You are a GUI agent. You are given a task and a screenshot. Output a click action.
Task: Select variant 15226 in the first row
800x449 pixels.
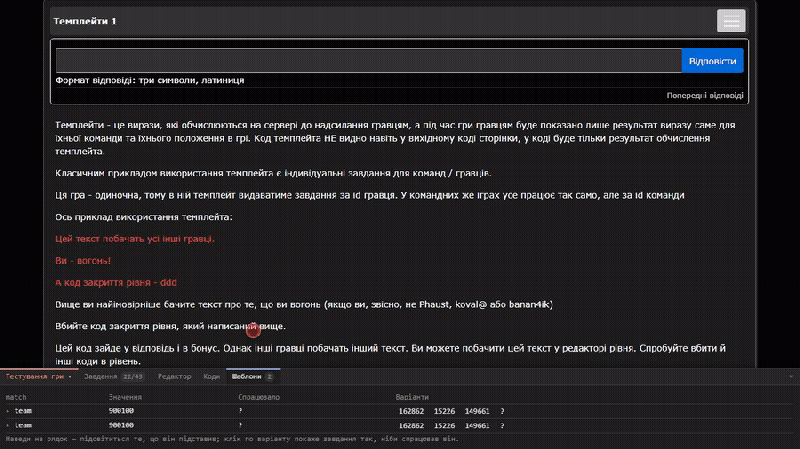444,411
